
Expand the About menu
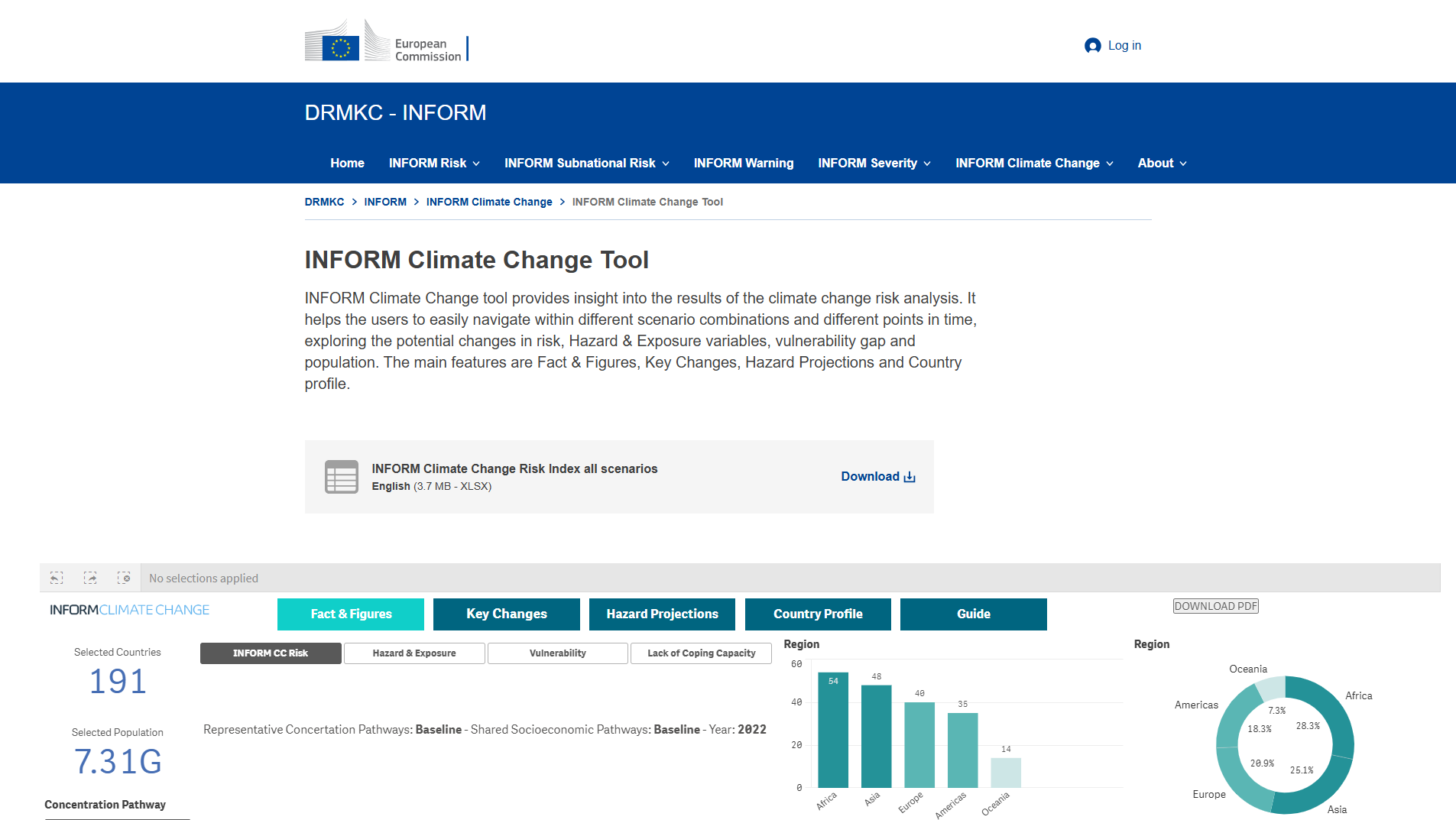1161,163
